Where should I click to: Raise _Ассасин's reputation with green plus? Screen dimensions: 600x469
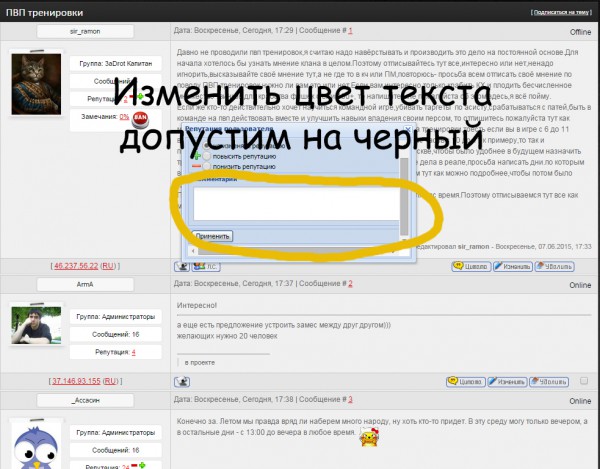[x=142, y=465]
